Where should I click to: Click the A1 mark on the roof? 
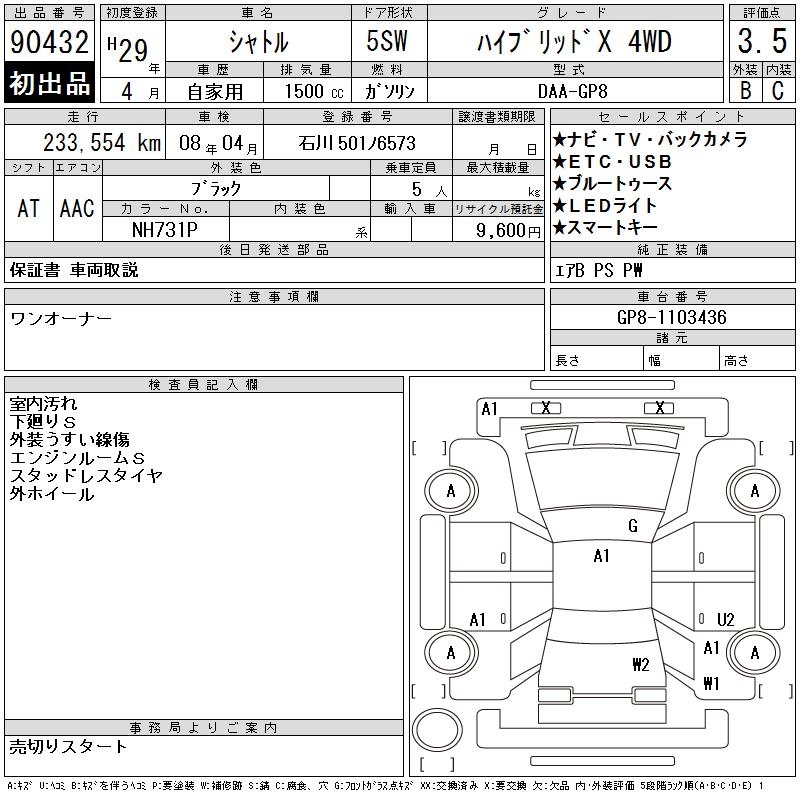pyautogui.click(x=602, y=556)
